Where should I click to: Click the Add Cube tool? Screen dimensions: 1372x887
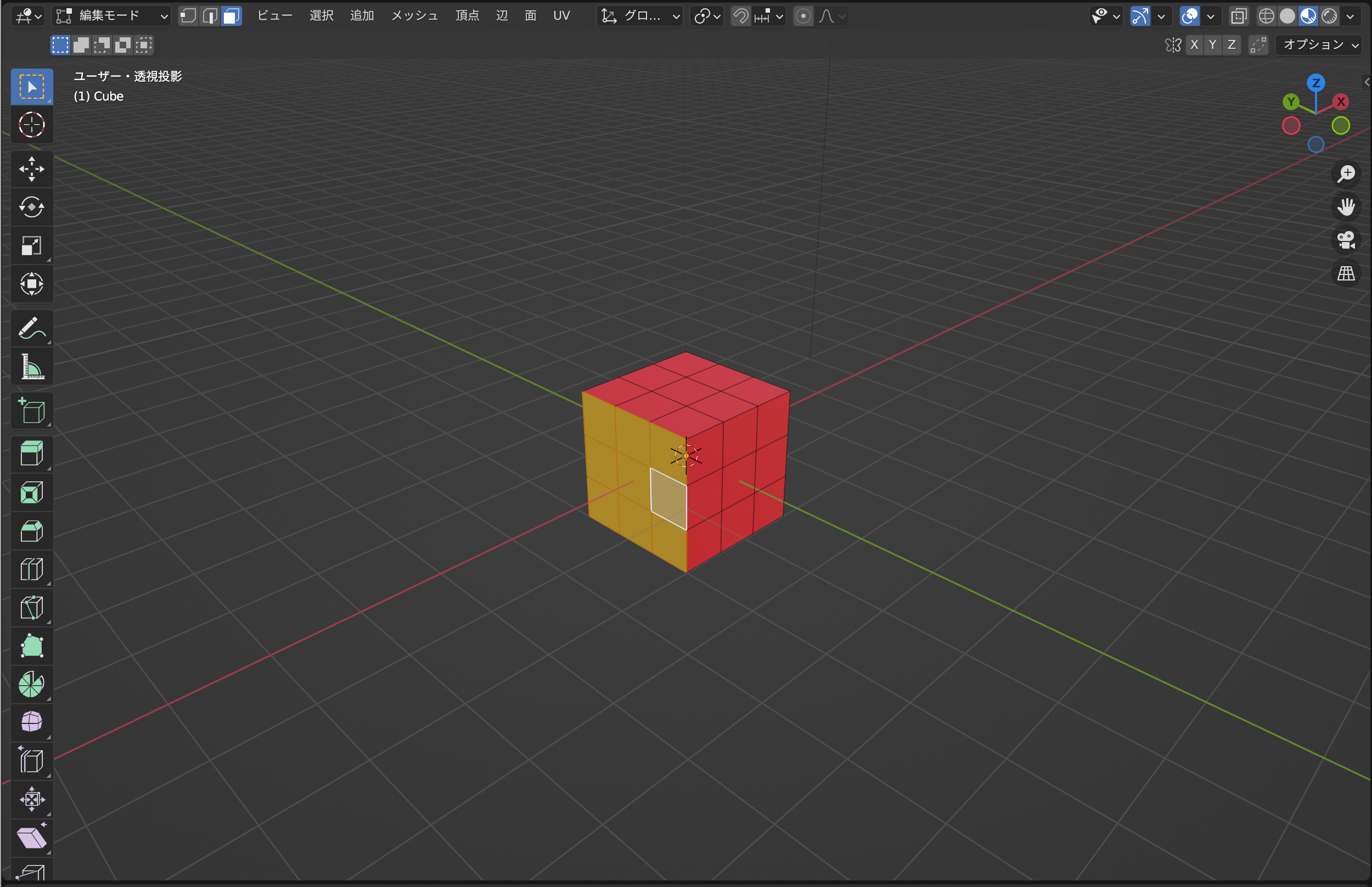(x=32, y=411)
